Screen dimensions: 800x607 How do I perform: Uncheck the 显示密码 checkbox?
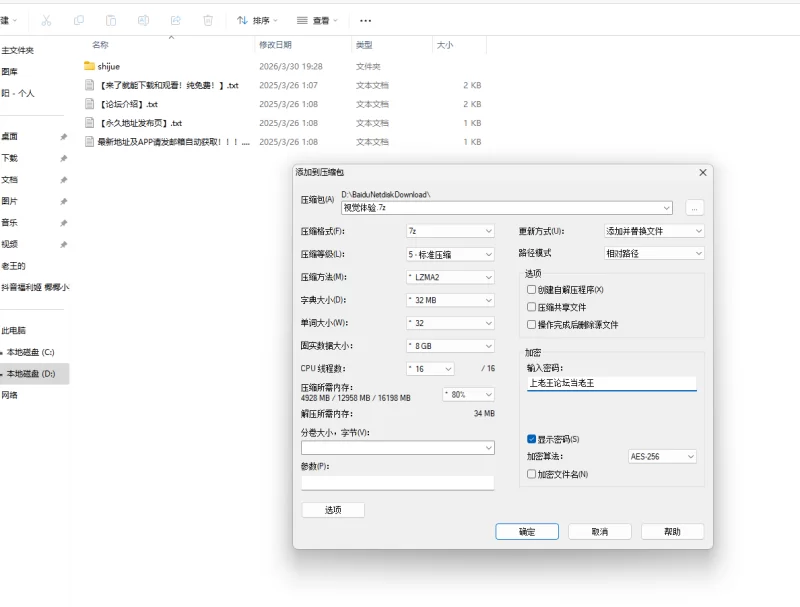pos(532,439)
